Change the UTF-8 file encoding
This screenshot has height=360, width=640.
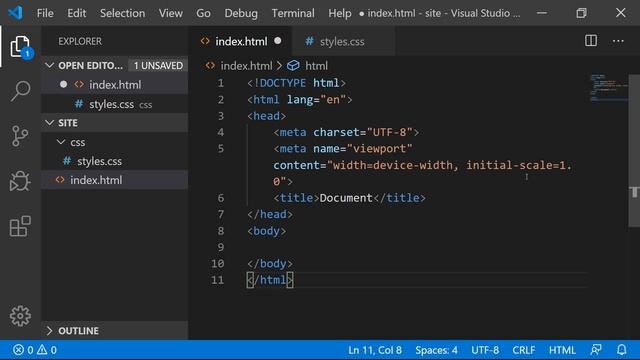click(x=485, y=350)
